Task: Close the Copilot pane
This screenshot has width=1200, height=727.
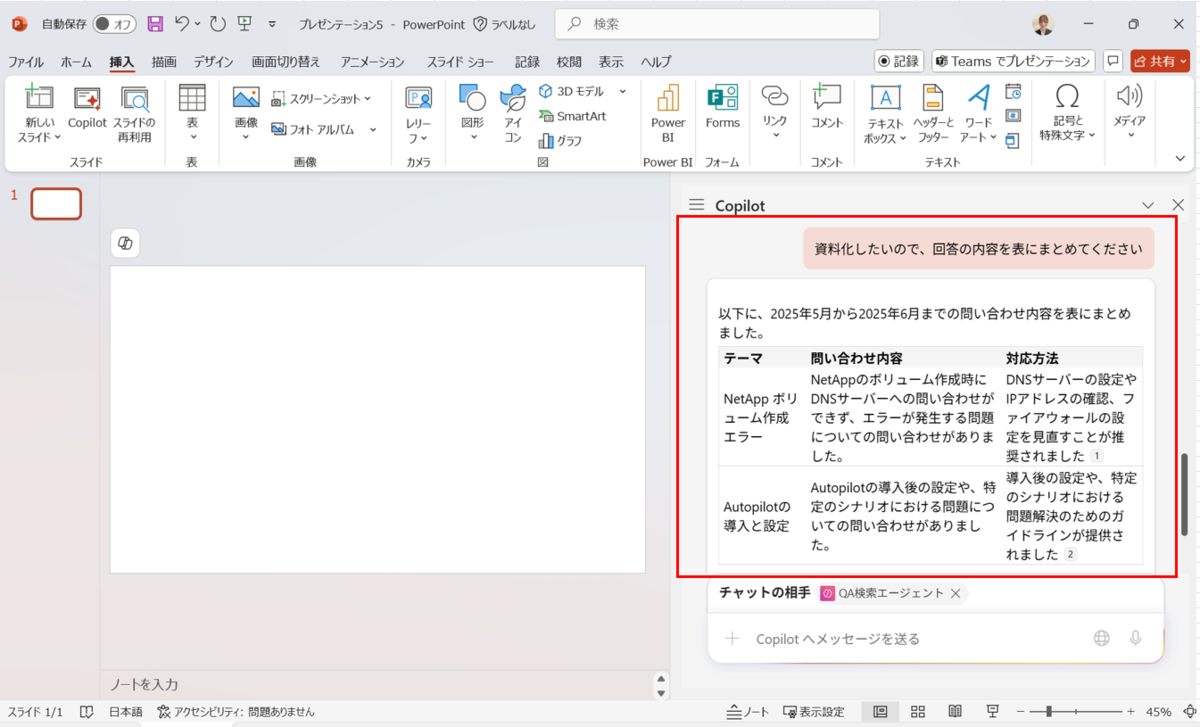Action: [x=1178, y=205]
